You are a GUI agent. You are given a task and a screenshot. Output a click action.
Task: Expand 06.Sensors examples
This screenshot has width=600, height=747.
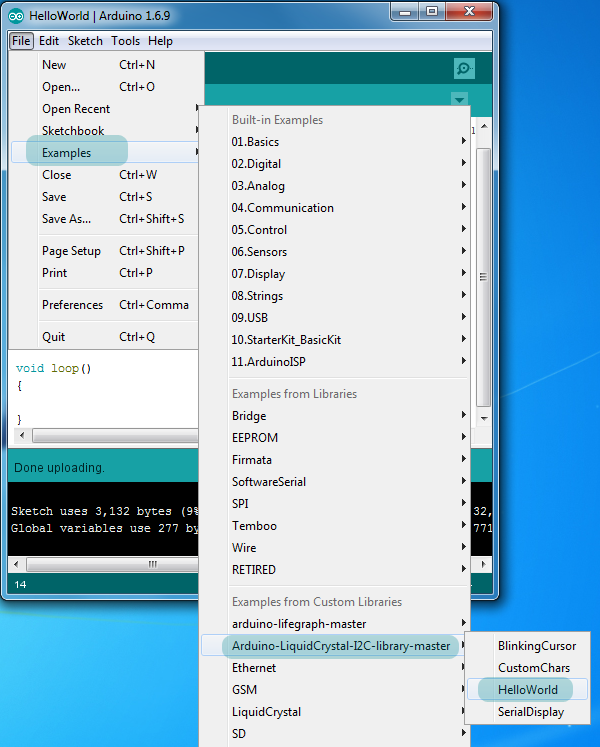(x=335, y=252)
